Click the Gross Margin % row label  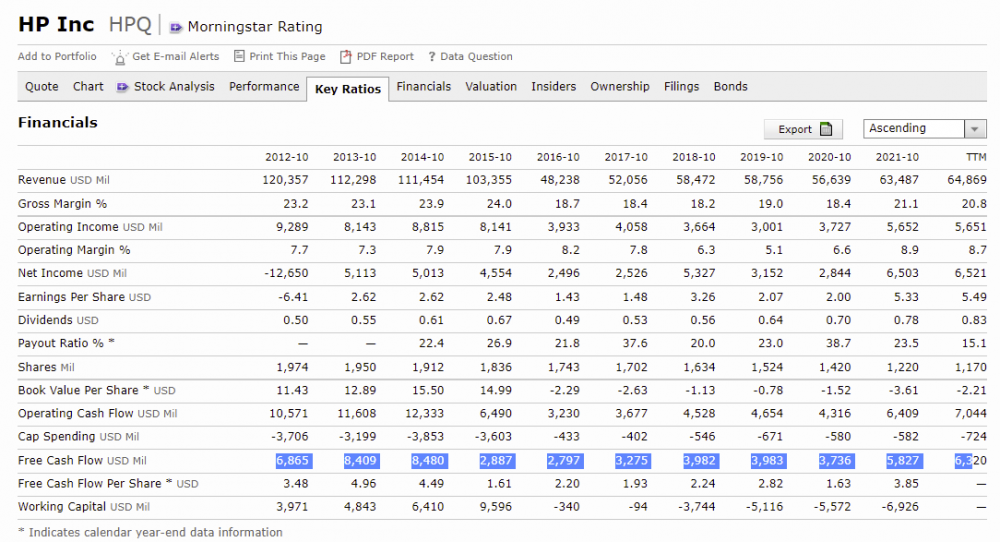[62, 203]
